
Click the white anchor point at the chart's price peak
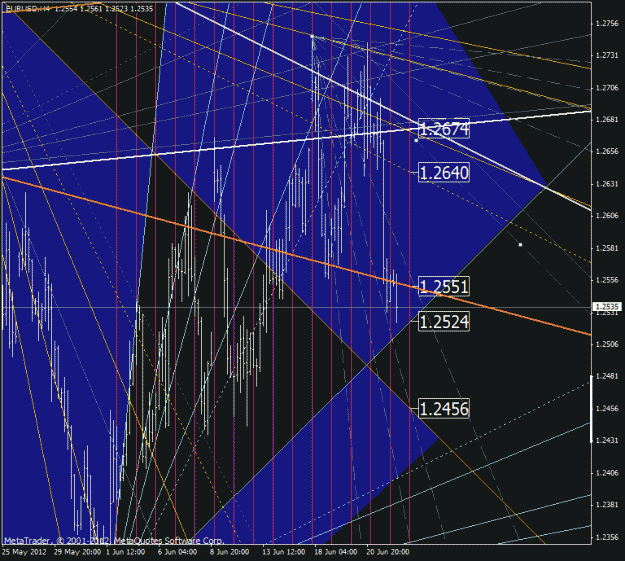coord(312,36)
